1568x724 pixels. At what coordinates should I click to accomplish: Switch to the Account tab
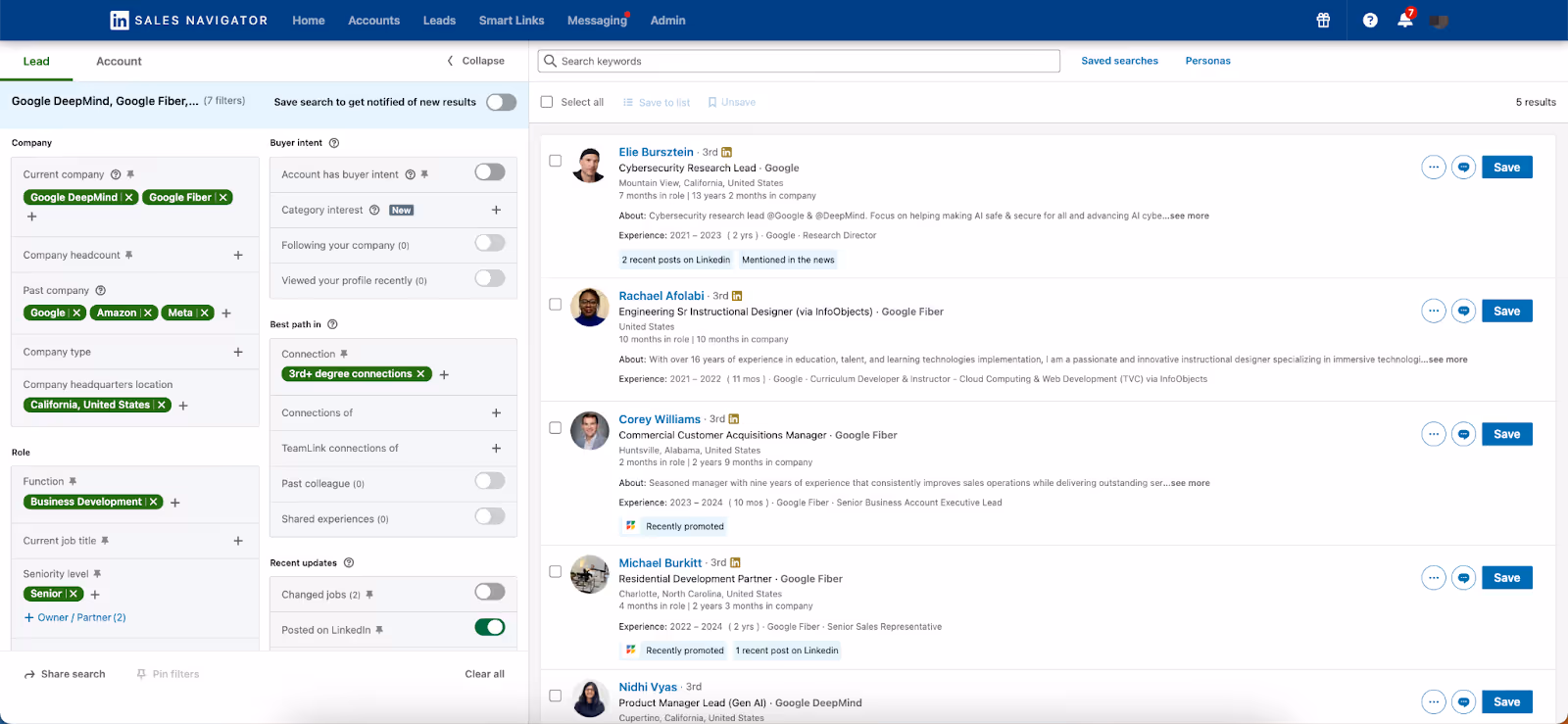coord(119,61)
